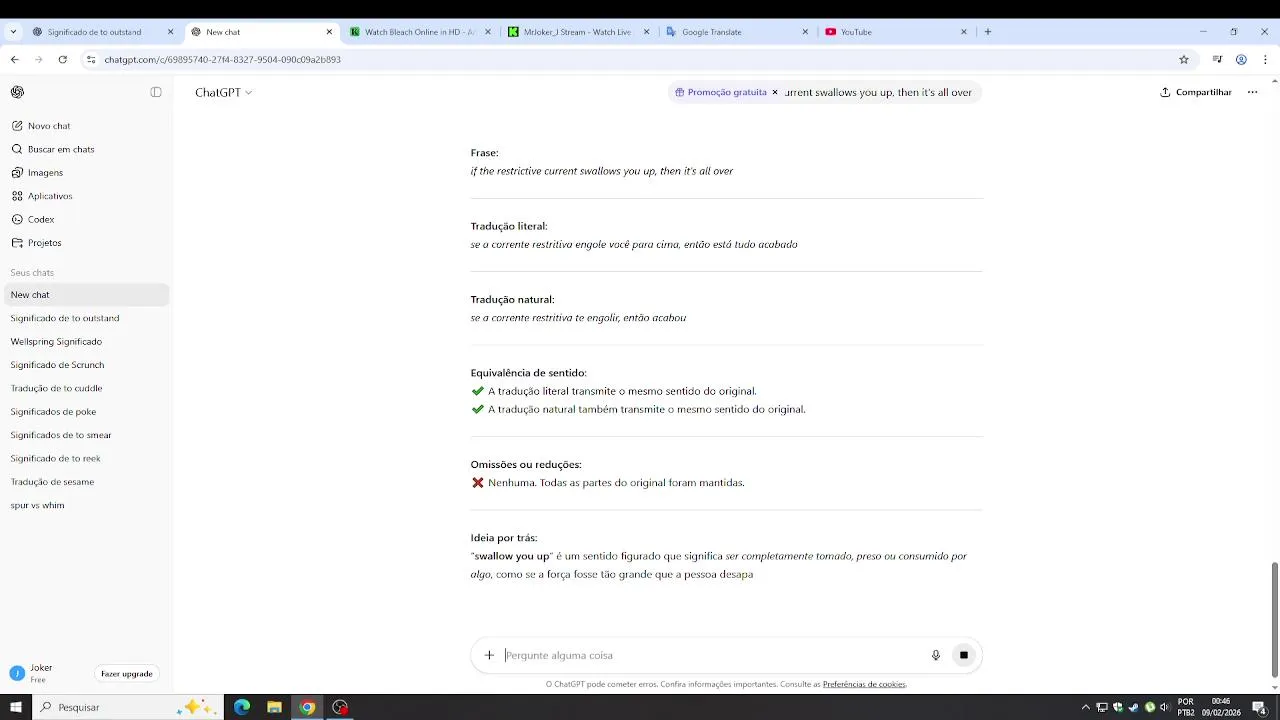Click the ChatGPT logo in sidebar

pos(17,92)
